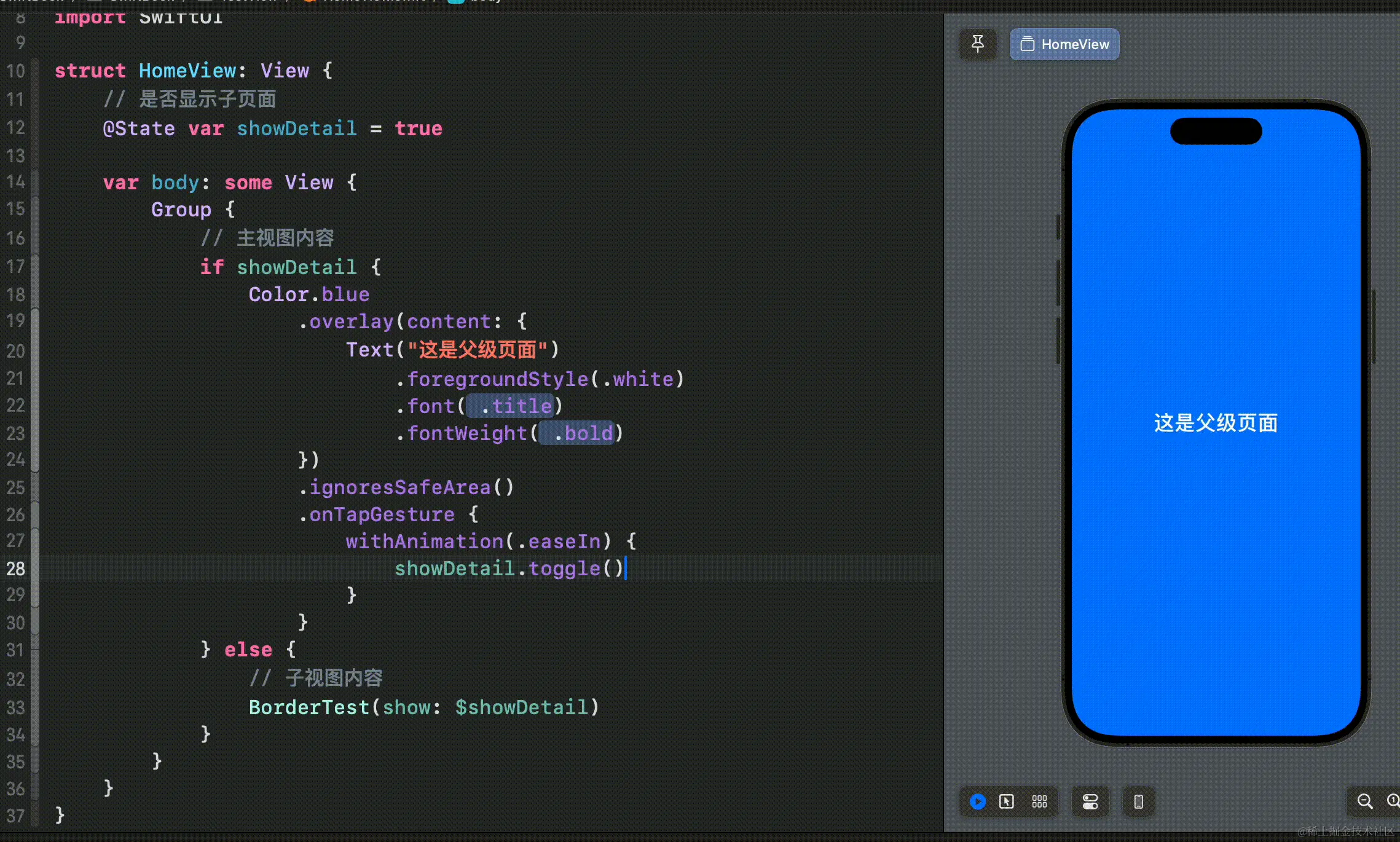1400x842 pixels.
Task: Click the zoom to 100% magnifier icon
Action: pyautogui.click(x=1393, y=801)
